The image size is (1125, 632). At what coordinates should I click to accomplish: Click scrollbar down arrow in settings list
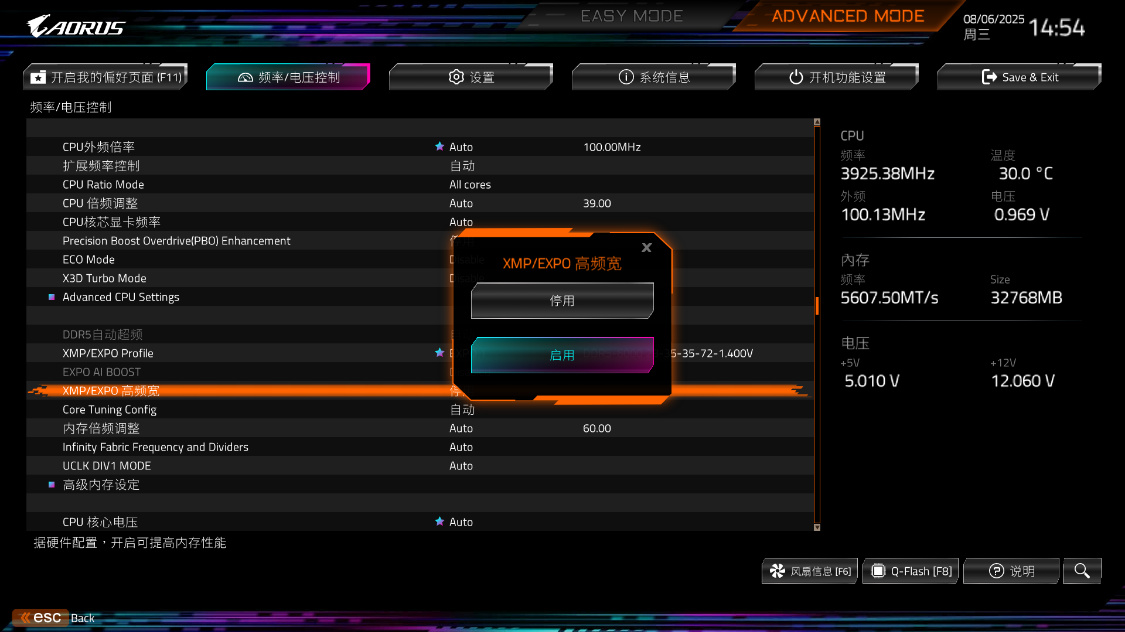817,527
